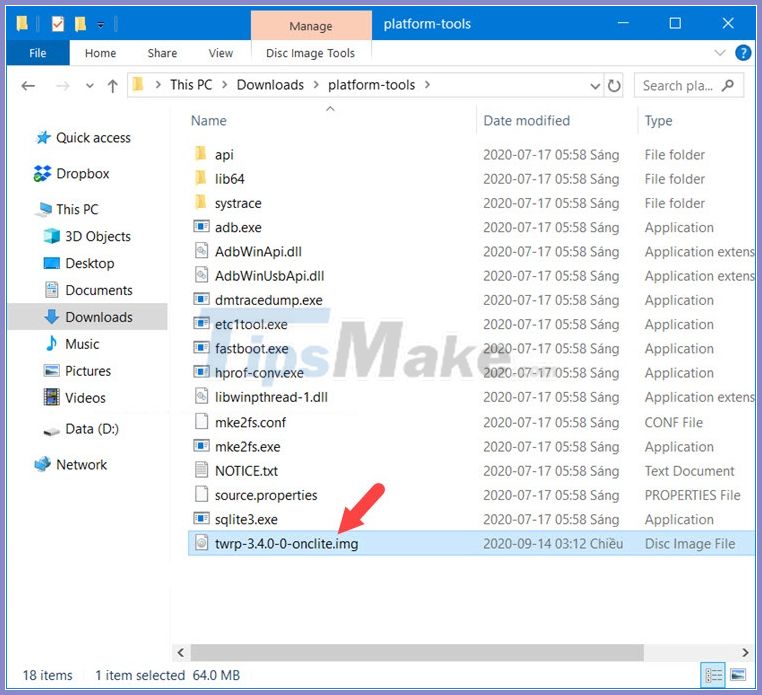Viewport: 762px width, 695px height.
Task: Click platform-tools breadcrumb in address bar
Action: click(371, 85)
